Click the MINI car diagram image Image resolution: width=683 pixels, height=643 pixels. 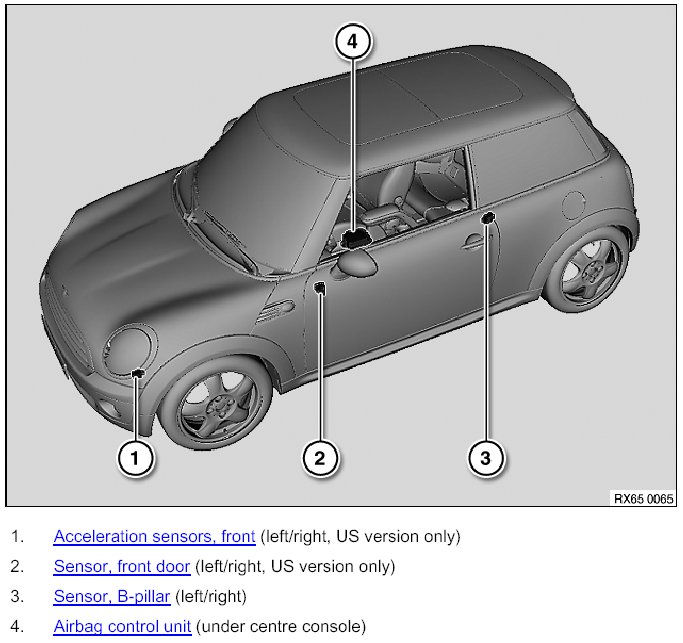[x=341, y=256]
